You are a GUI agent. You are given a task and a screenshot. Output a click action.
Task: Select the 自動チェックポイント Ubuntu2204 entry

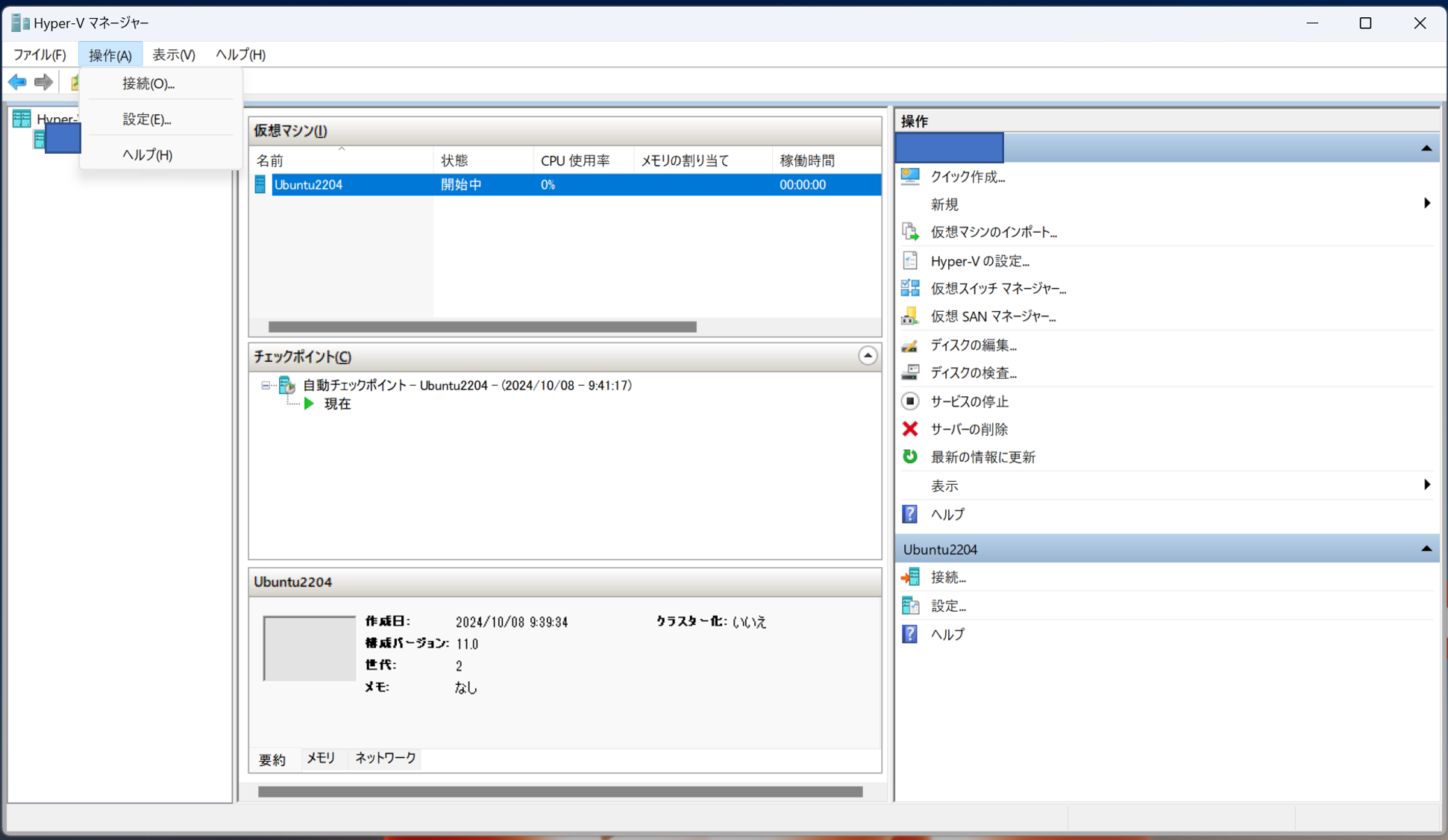tap(467, 385)
